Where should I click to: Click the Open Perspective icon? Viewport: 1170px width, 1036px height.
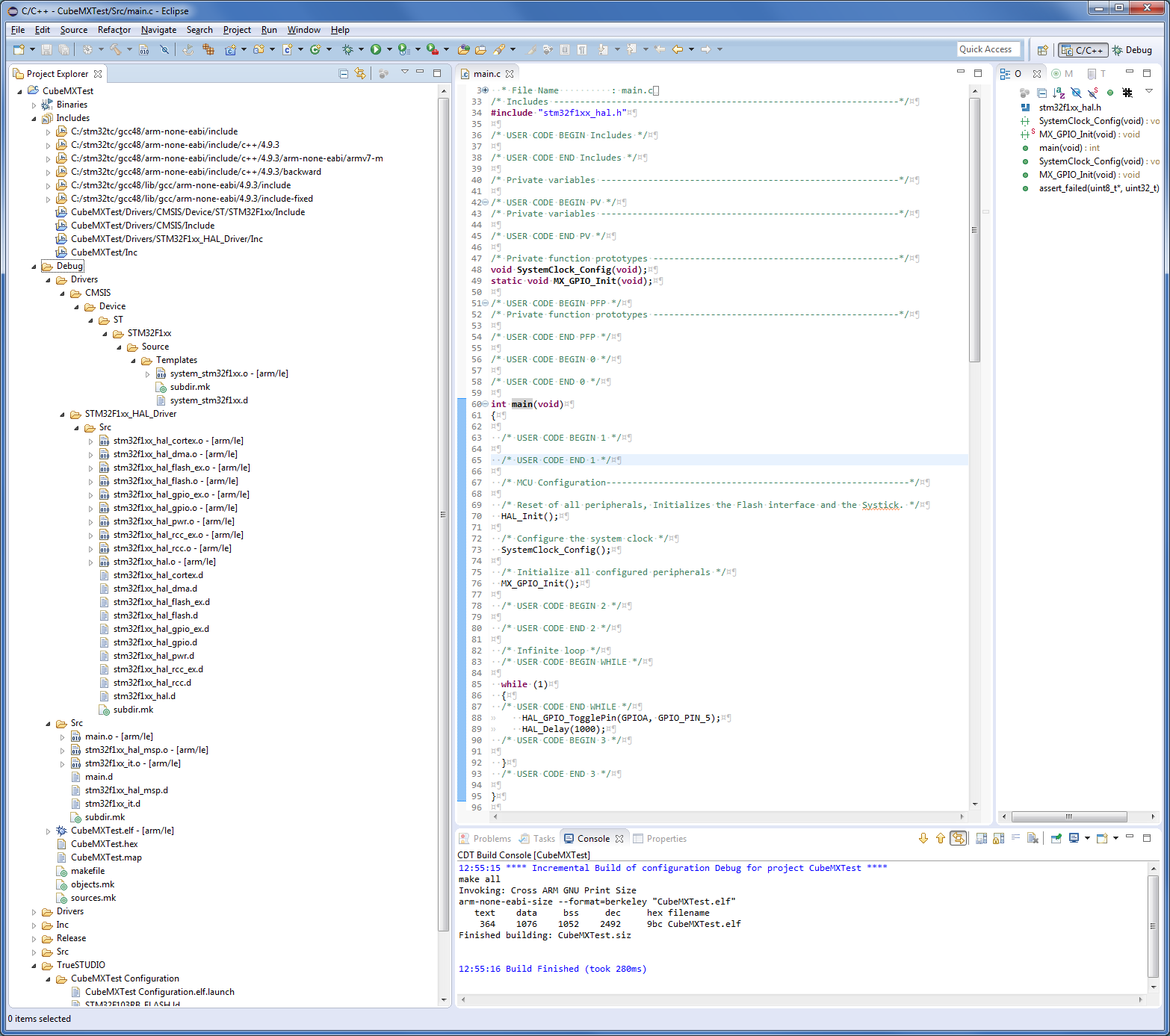1042,50
